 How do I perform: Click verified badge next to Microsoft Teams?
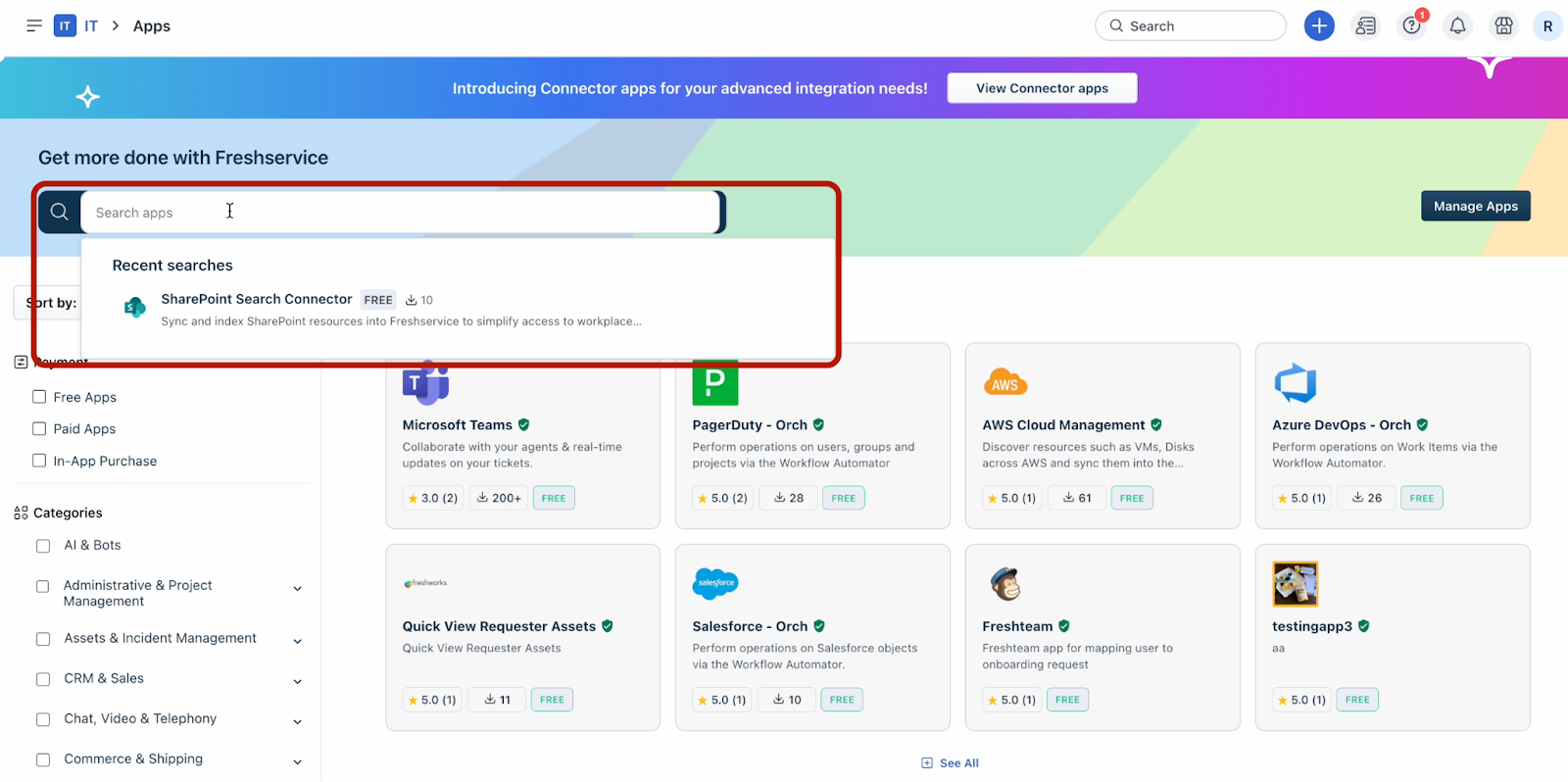(524, 424)
